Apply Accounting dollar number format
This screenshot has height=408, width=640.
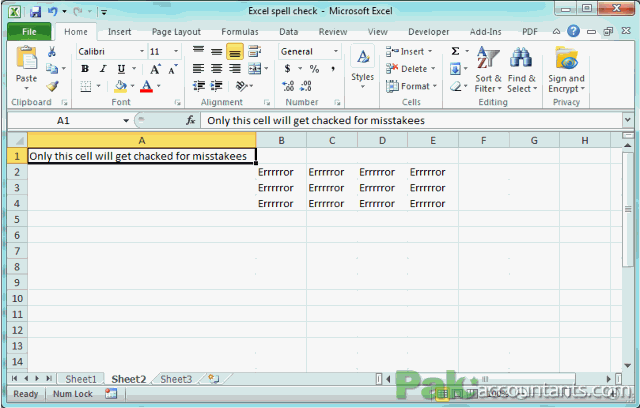click(x=287, y=69)
